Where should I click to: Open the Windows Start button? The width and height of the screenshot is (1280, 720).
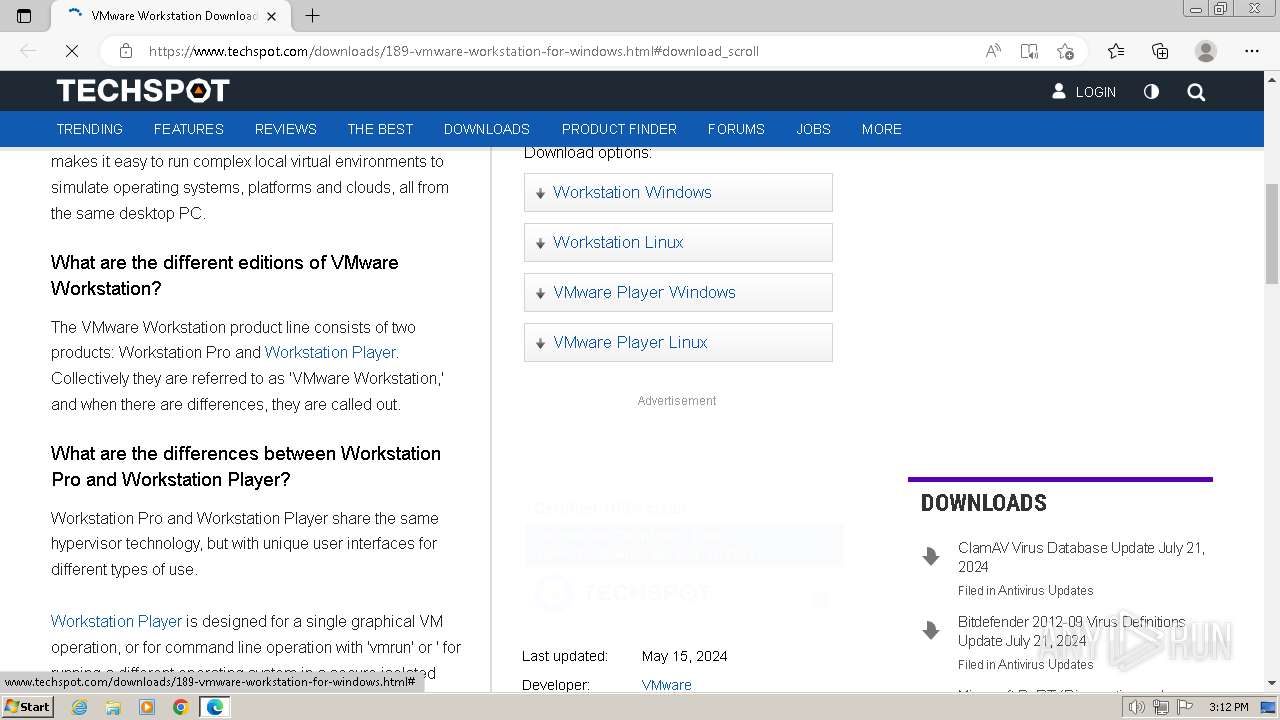point(27,707)
